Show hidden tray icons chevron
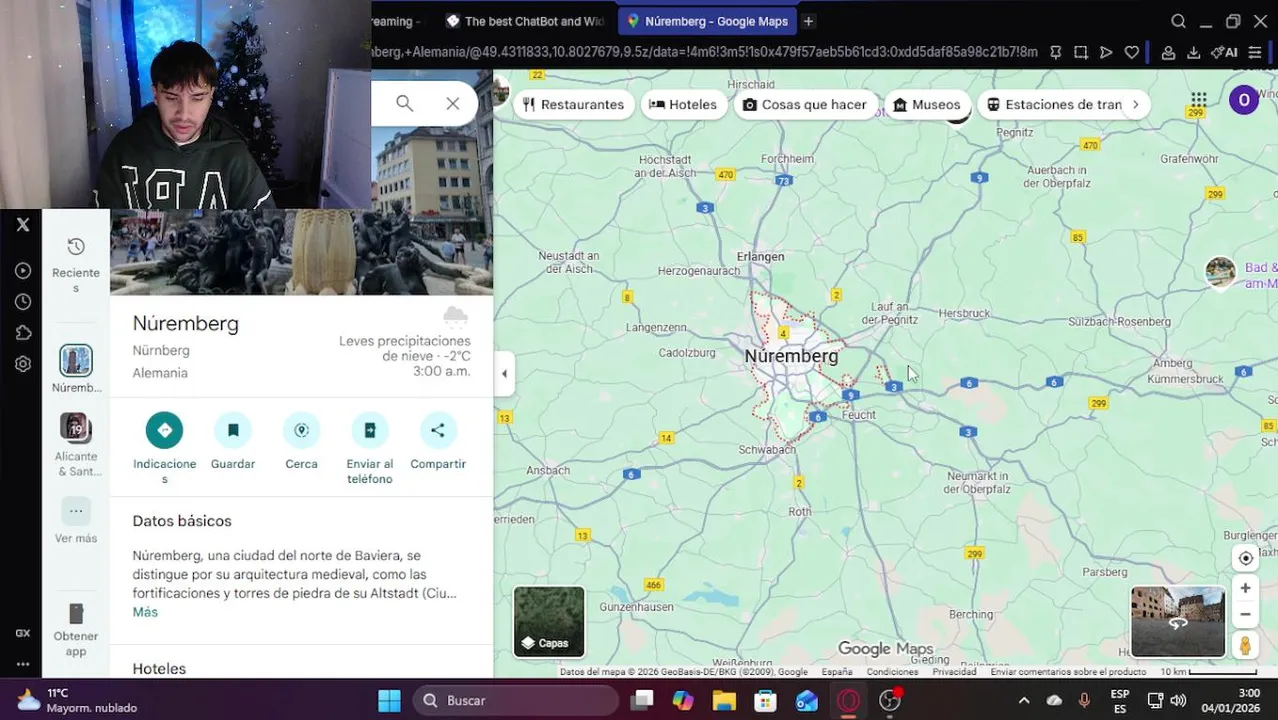This screenshot has height=720, width=1278. pos(1023,700)
